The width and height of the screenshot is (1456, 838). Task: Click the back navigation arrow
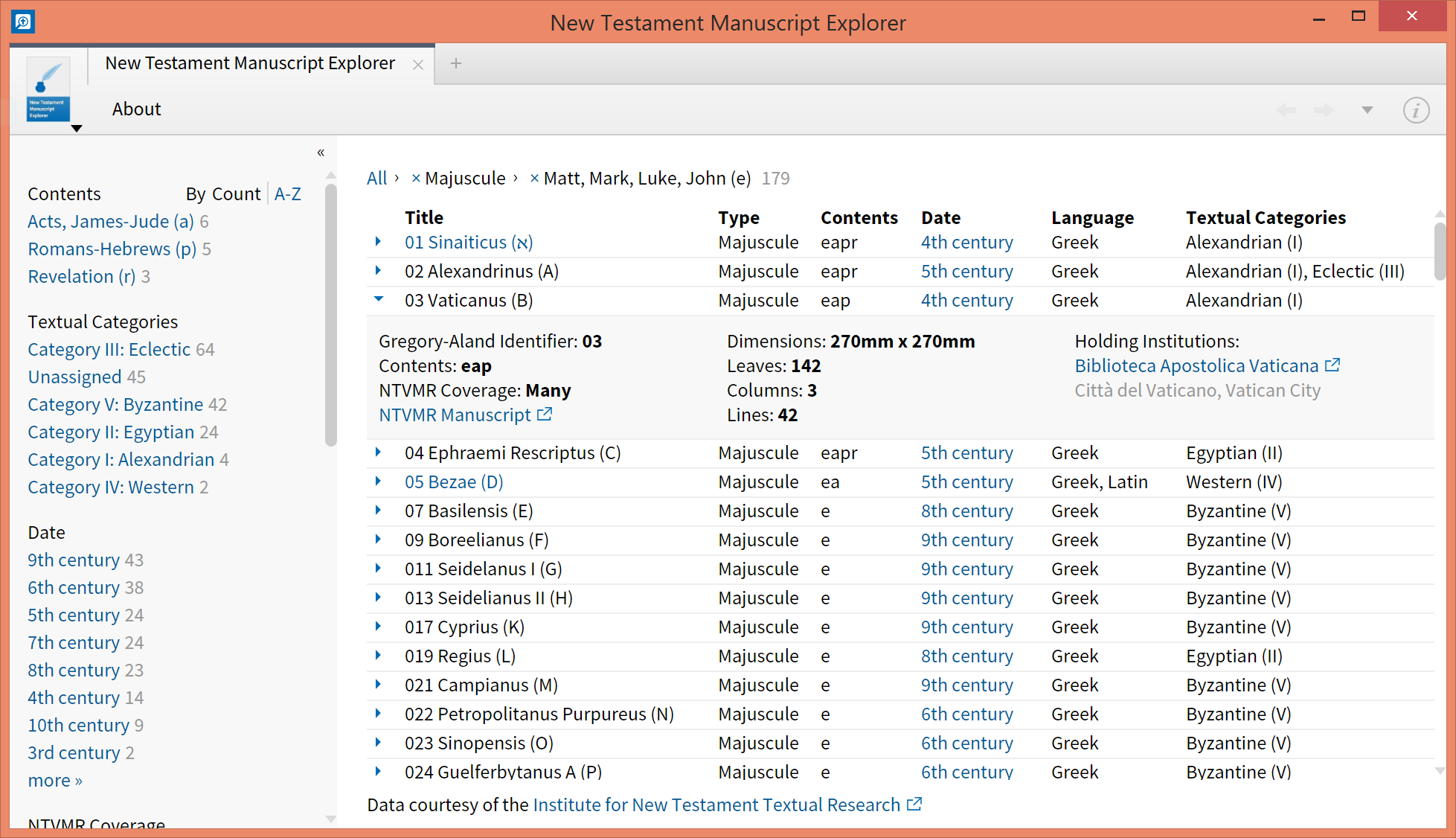1286,110
